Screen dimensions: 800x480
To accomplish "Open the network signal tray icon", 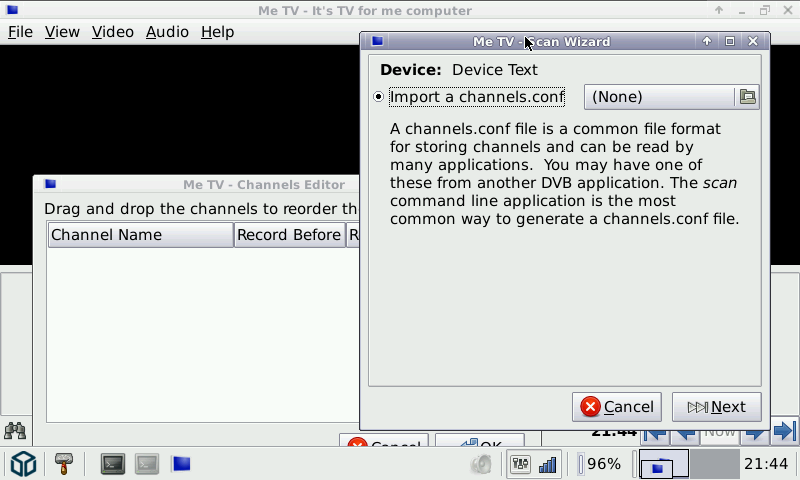I will [547, 464].
